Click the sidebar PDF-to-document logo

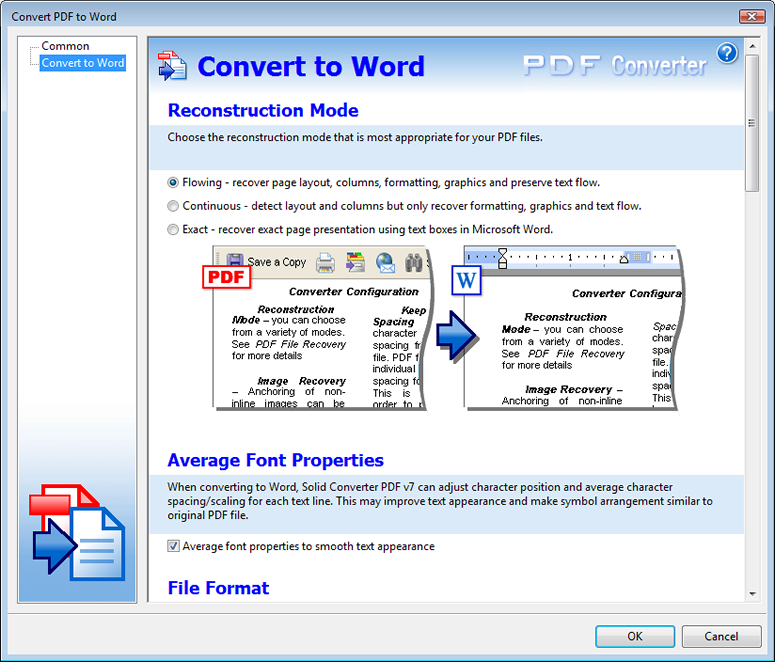click(x=78, y=532)
